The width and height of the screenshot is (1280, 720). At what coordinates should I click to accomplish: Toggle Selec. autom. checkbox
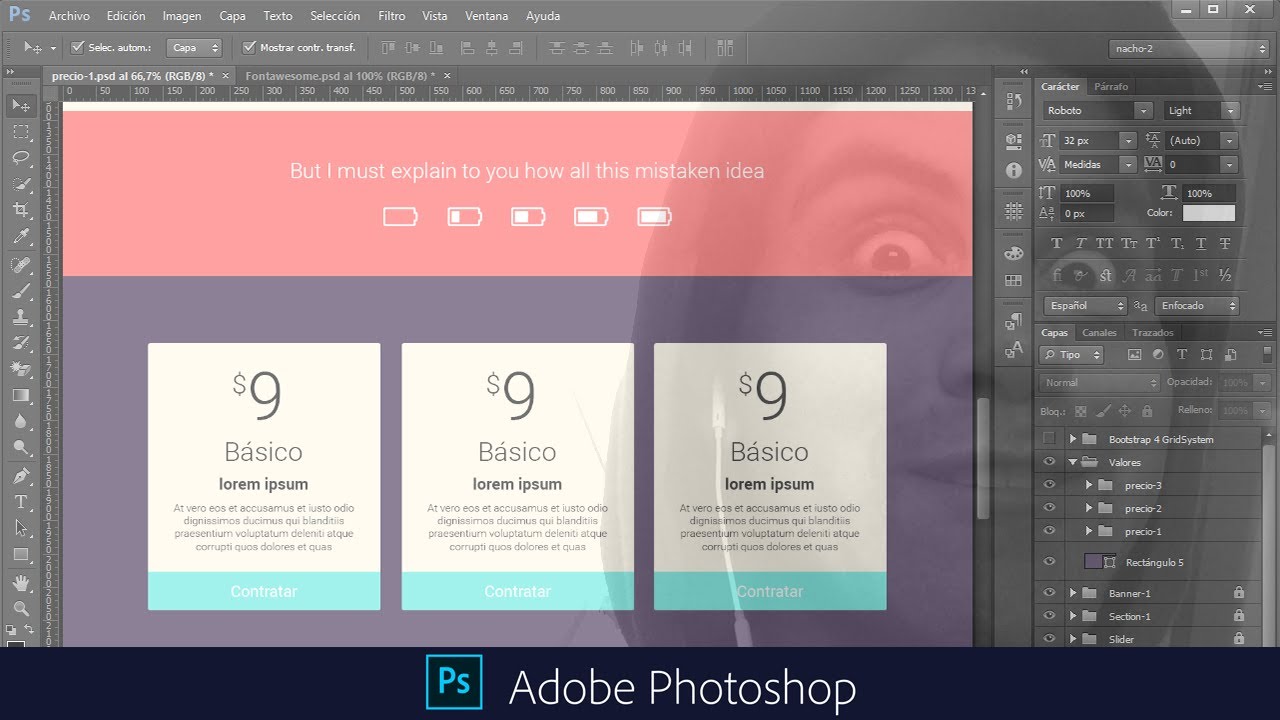tap(78, 47)
